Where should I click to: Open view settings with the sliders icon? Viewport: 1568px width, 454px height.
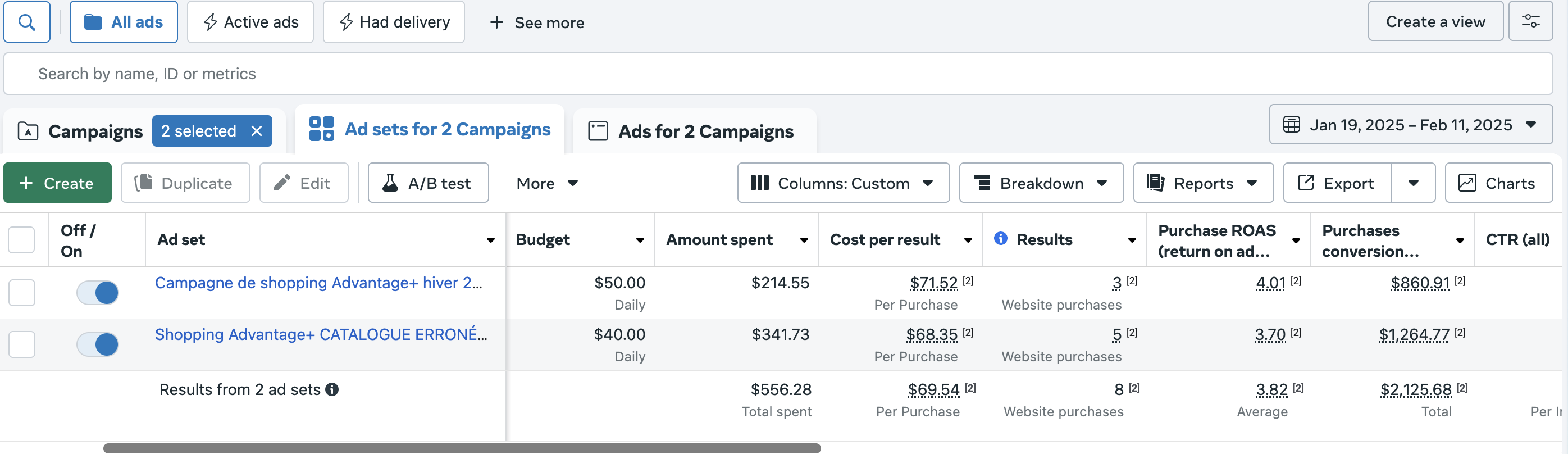point(1530,22)
